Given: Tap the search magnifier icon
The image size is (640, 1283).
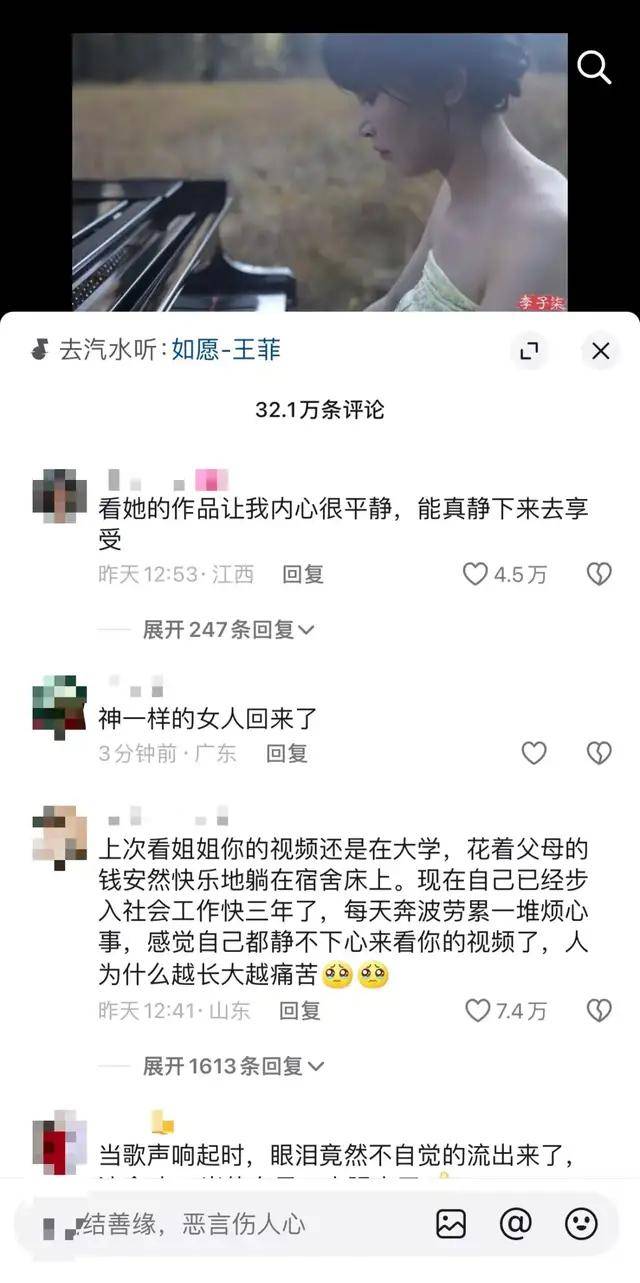Looking at the screenshot, I should click(x=595, y=68).
